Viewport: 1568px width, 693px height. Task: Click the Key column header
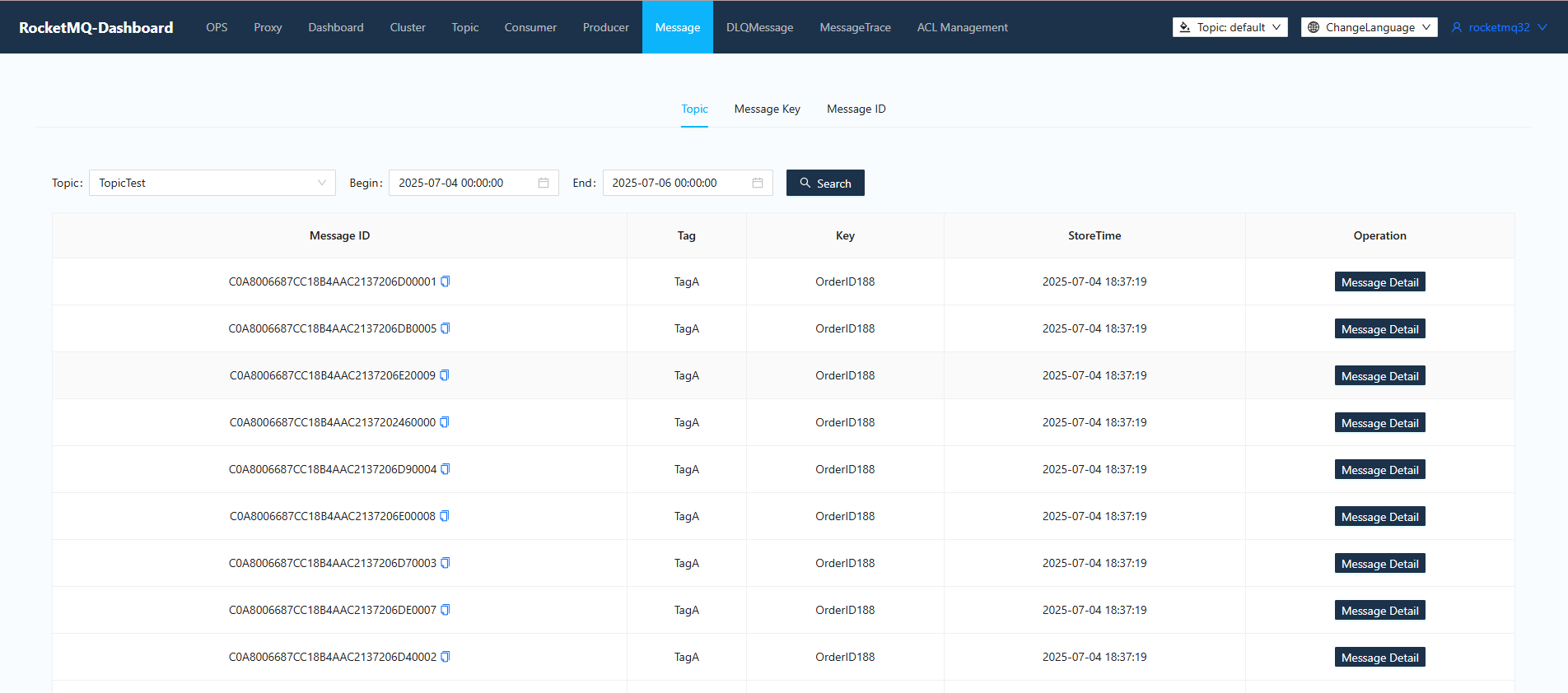coord(845,235)
